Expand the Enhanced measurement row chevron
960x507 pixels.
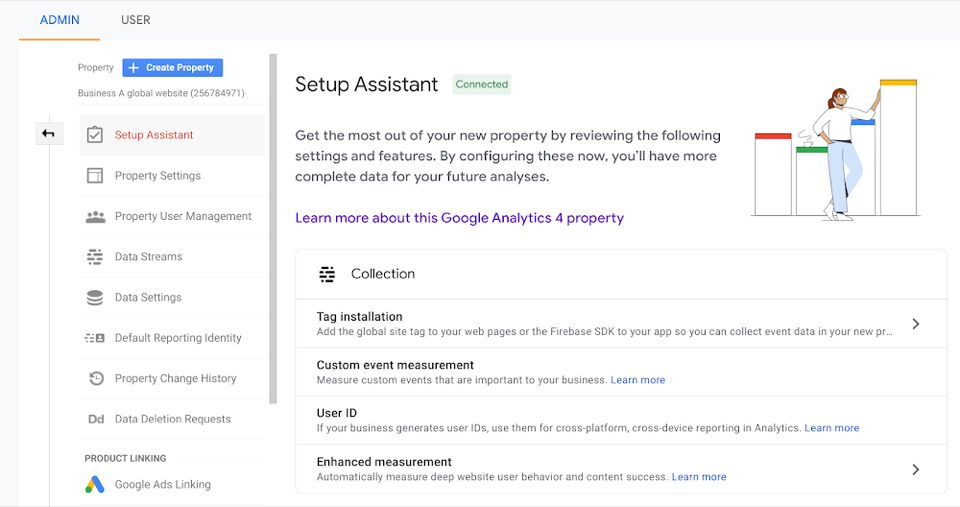click(915, 470)
